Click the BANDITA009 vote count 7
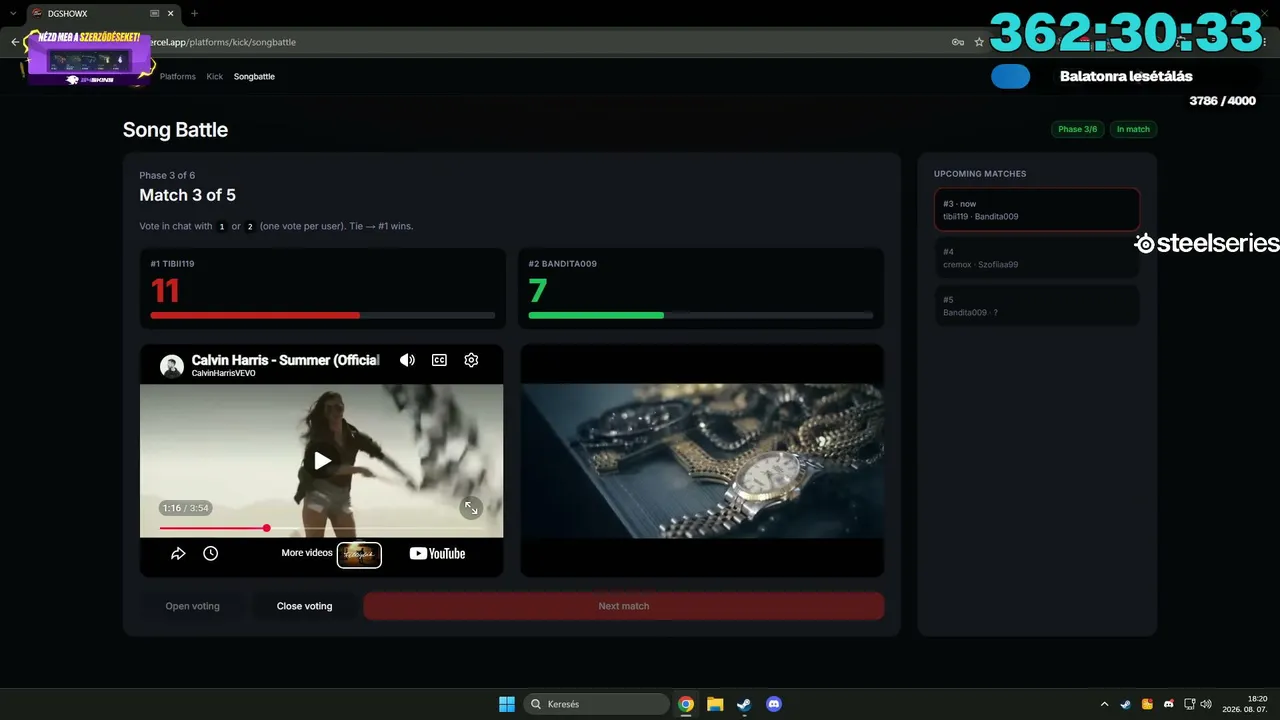 [538, 291]
